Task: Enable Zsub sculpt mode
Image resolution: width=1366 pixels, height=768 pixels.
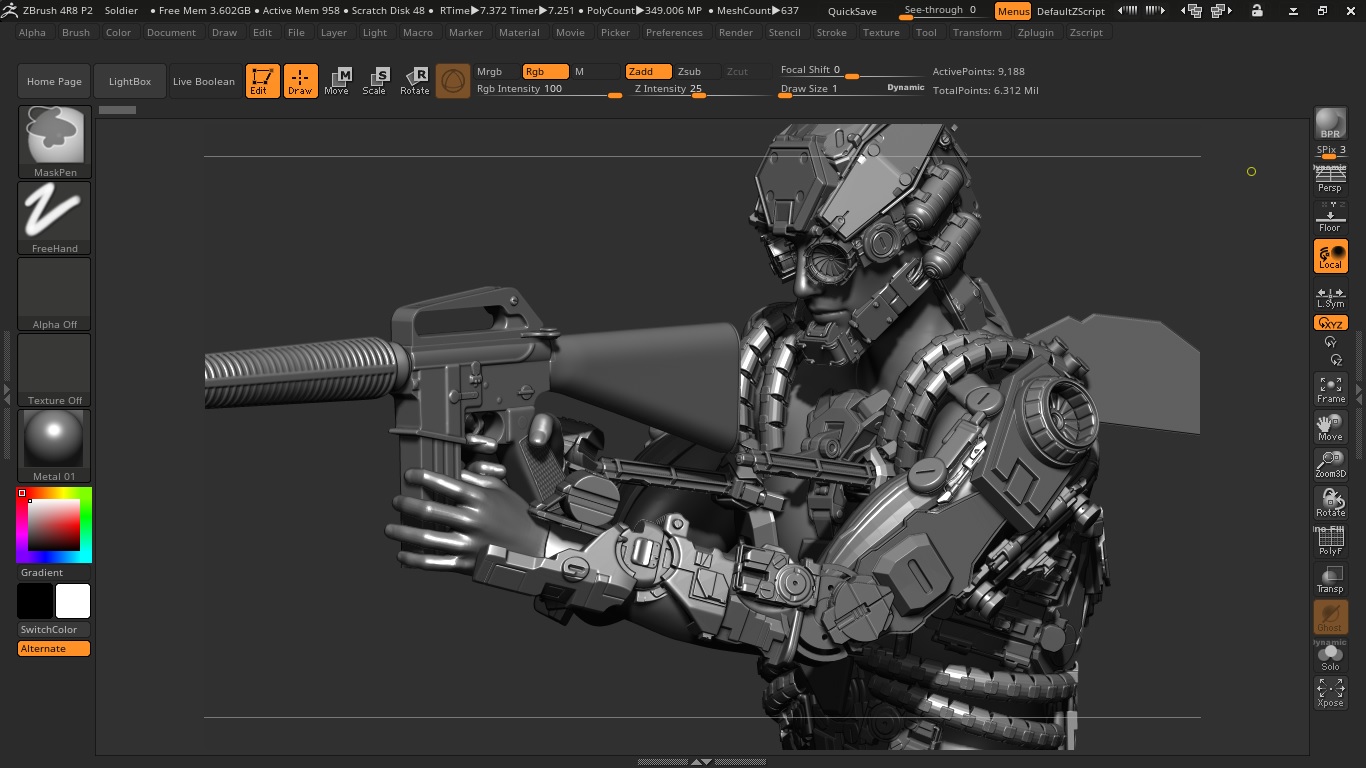Action: point(697,72)
